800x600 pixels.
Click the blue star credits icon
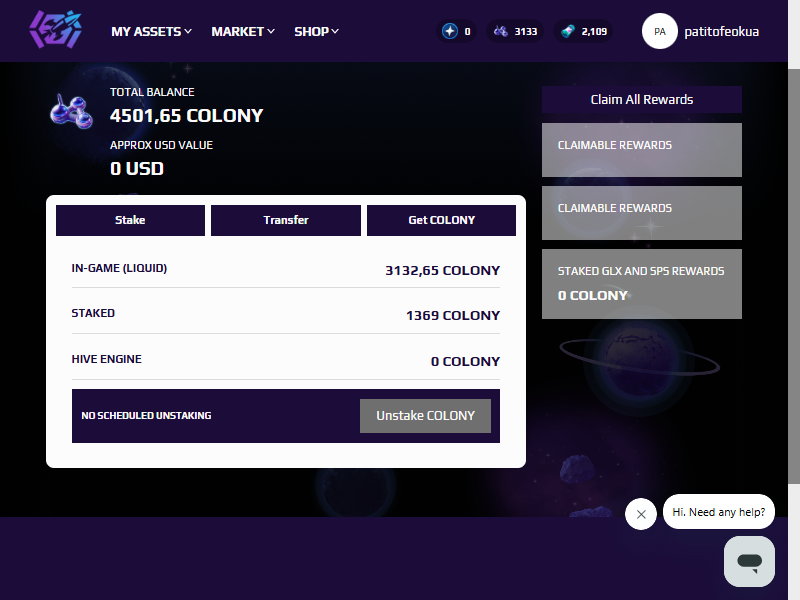449,32
